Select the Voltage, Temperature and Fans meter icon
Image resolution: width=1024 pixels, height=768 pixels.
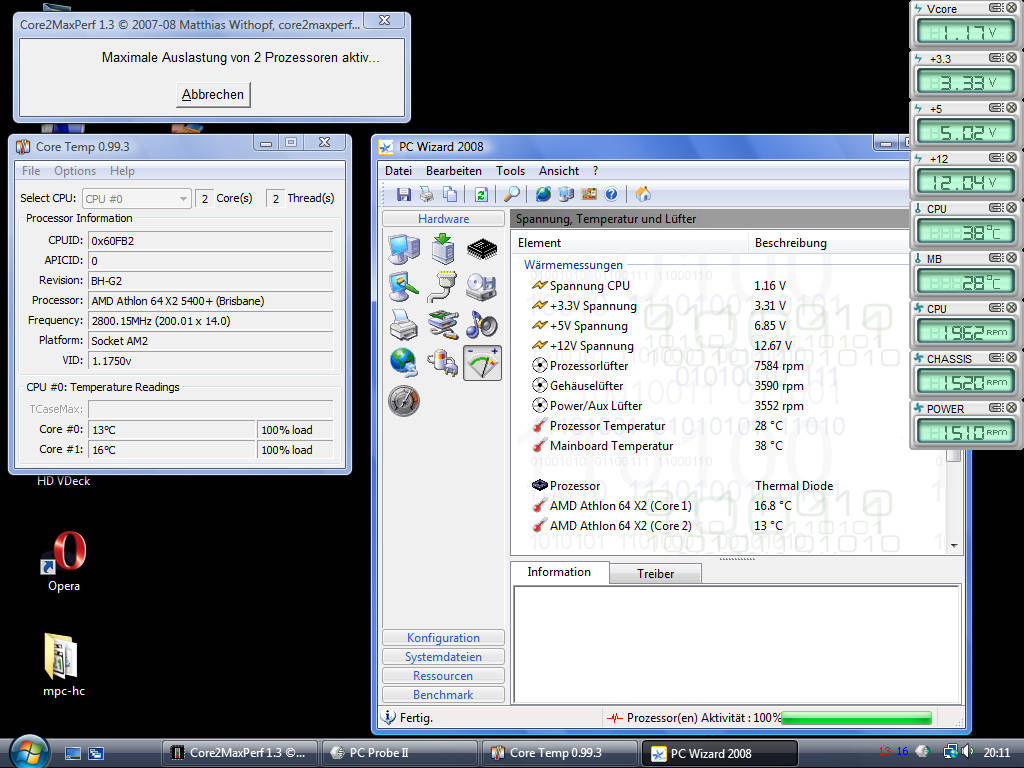(482, 362)
